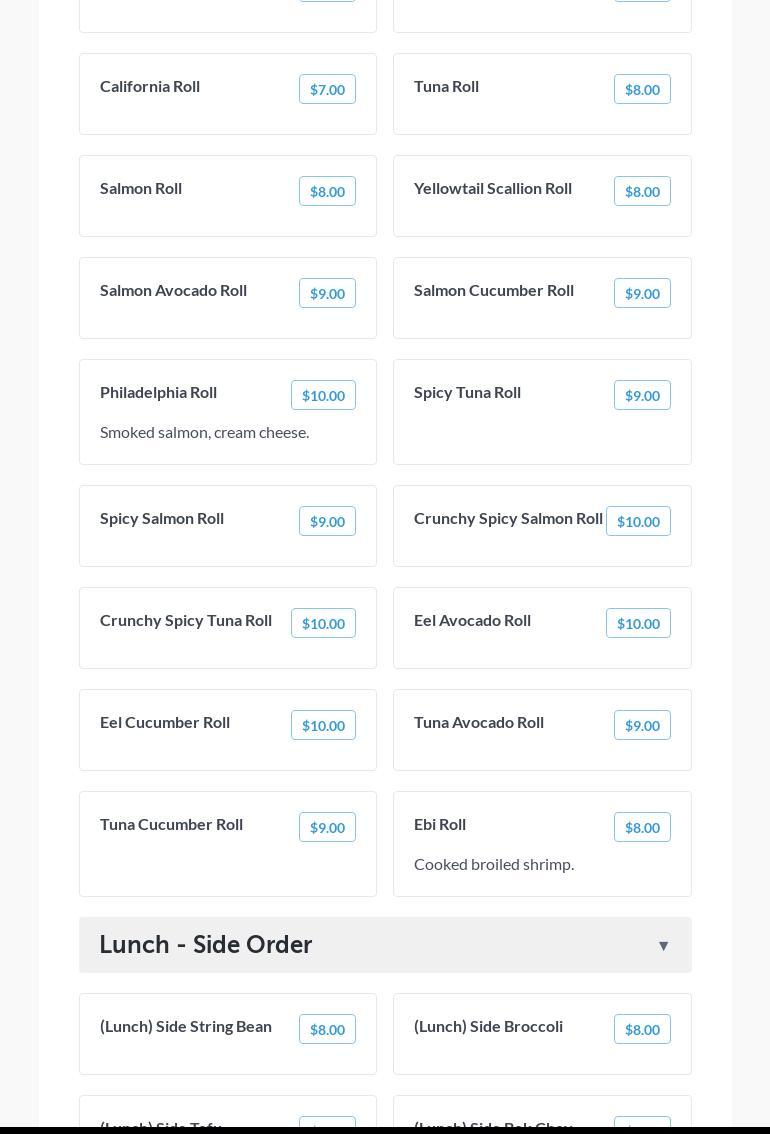Add California Roll for $7.00
Viewport: 770px width, 1134px height.
(x=327, y=89)
